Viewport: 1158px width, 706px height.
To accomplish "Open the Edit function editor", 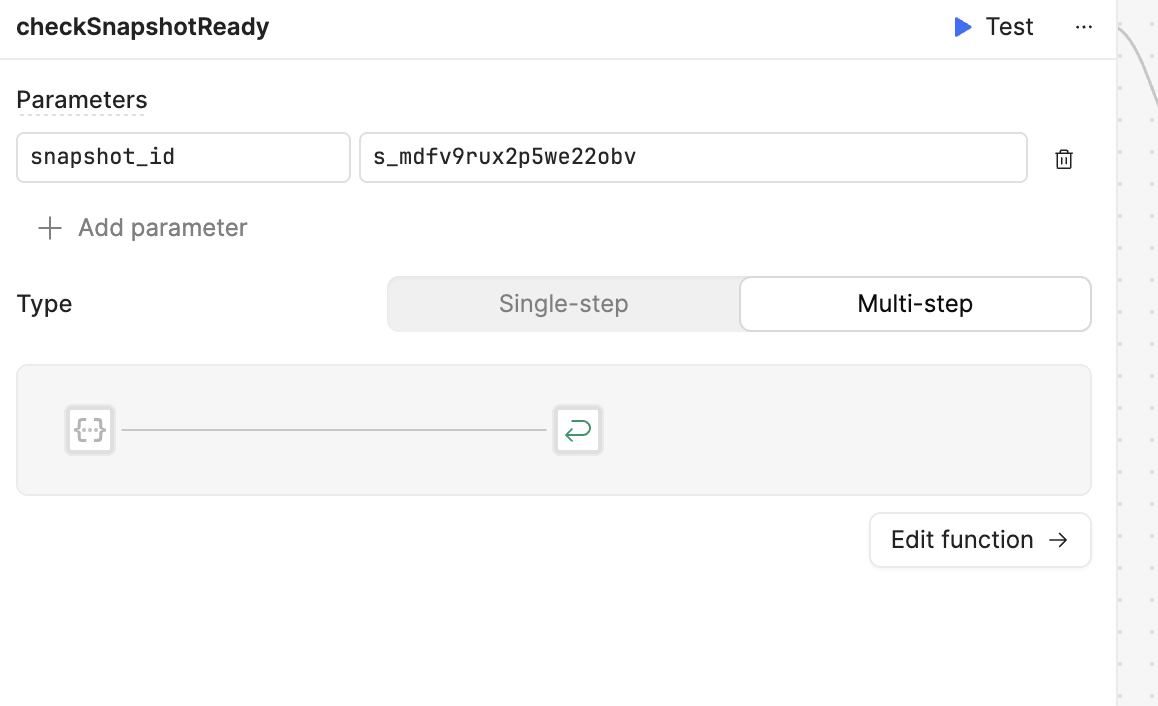I will pos(980,540).
